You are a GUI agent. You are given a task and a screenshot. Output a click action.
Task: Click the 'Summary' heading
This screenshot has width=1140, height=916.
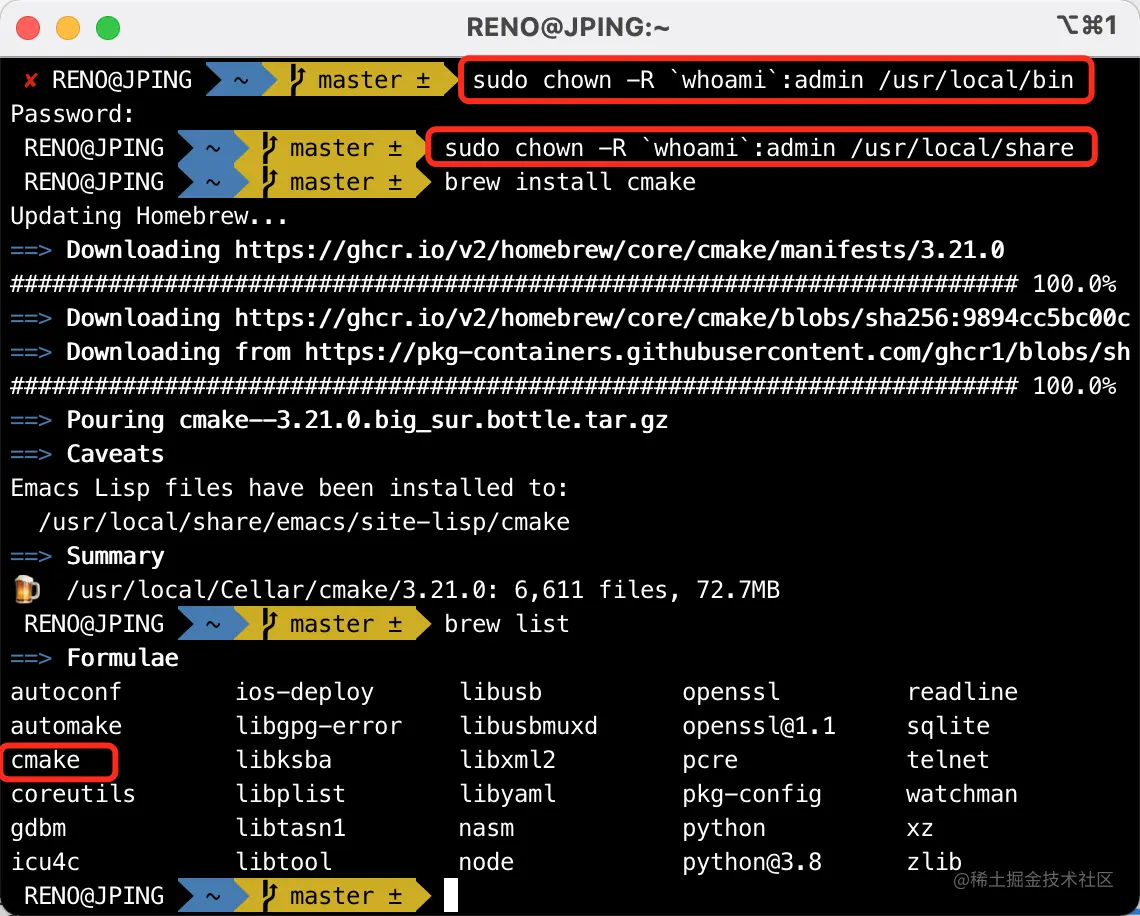click(115, 556)
